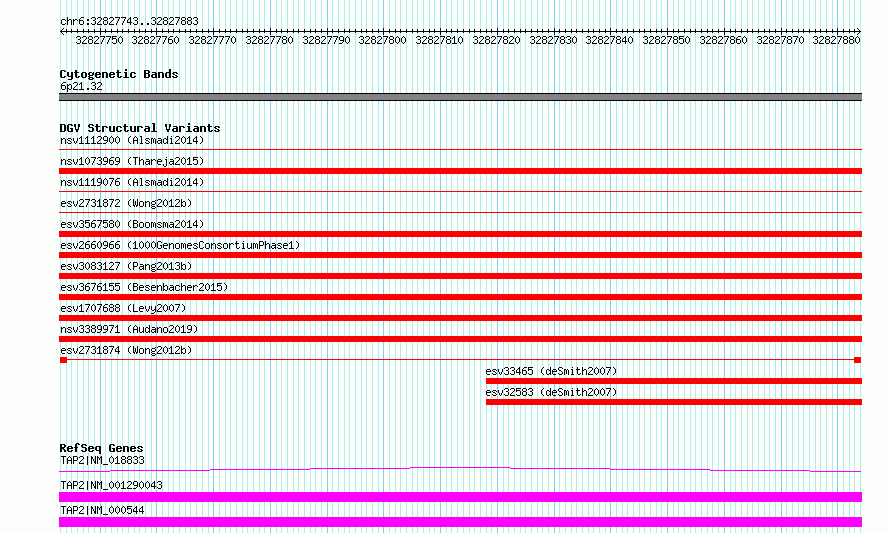This screenshot has width=890, height=533.
Task: Click right red end block of esv2731874
Action: [x=858, y=360]
